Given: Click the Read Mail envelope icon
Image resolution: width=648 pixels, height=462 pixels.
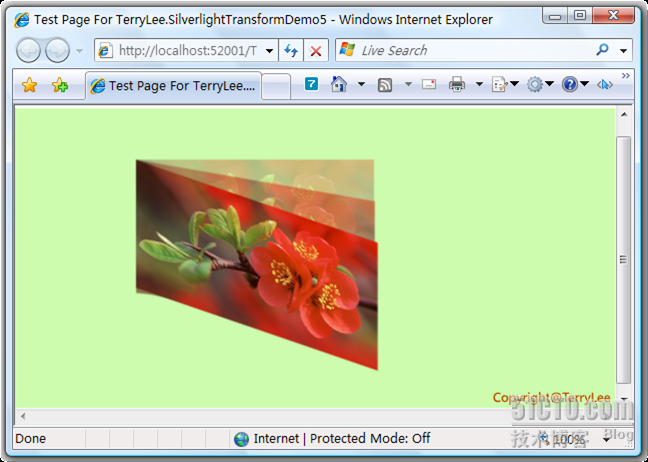Looking at the screenshot, I should pyautogui.click(x=429, y=84).
